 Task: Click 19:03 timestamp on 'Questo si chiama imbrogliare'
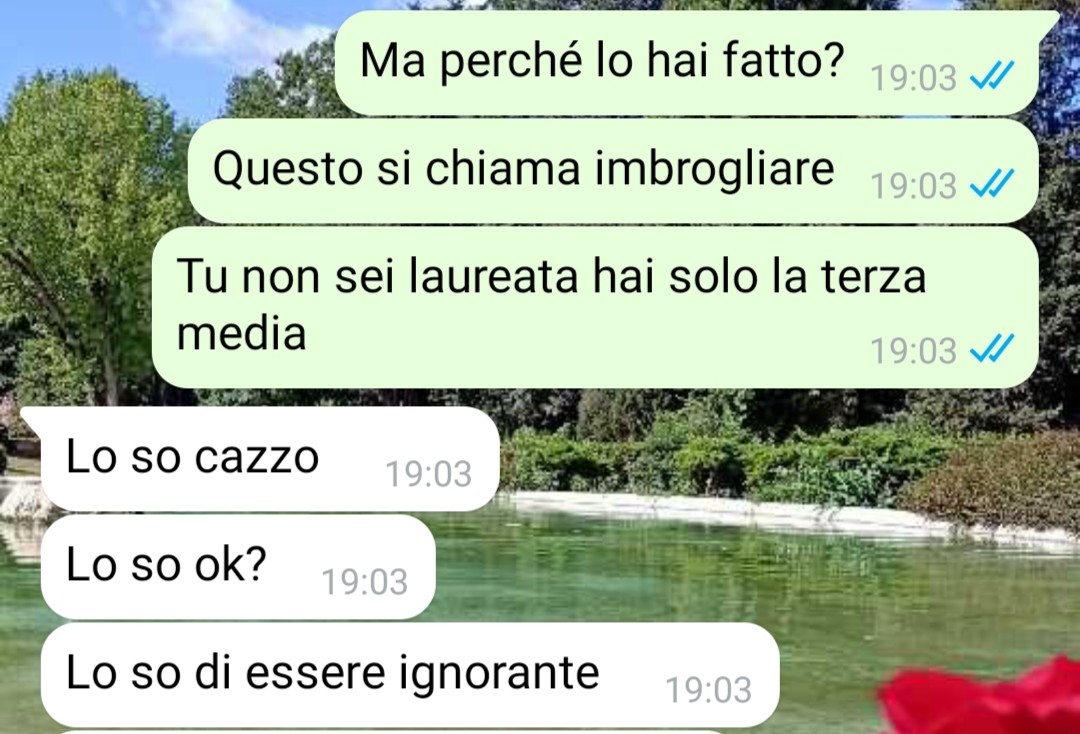[913, 186]
